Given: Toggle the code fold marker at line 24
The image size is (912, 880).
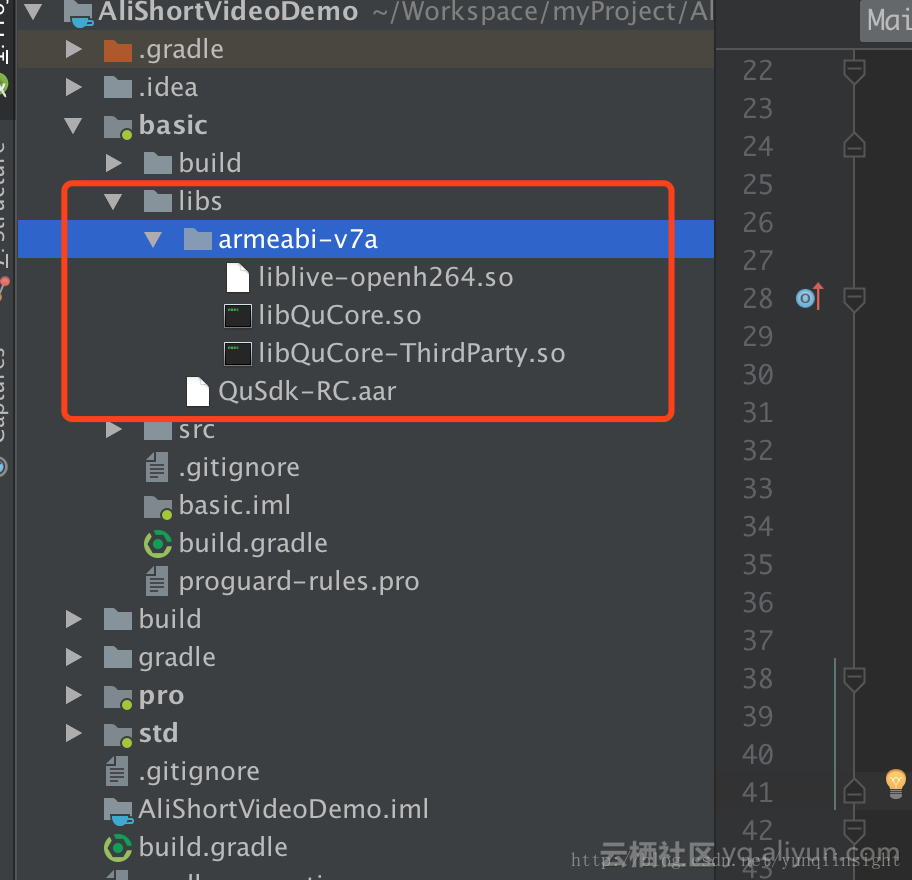Looking at the screenshot, I should coord(854,146).
